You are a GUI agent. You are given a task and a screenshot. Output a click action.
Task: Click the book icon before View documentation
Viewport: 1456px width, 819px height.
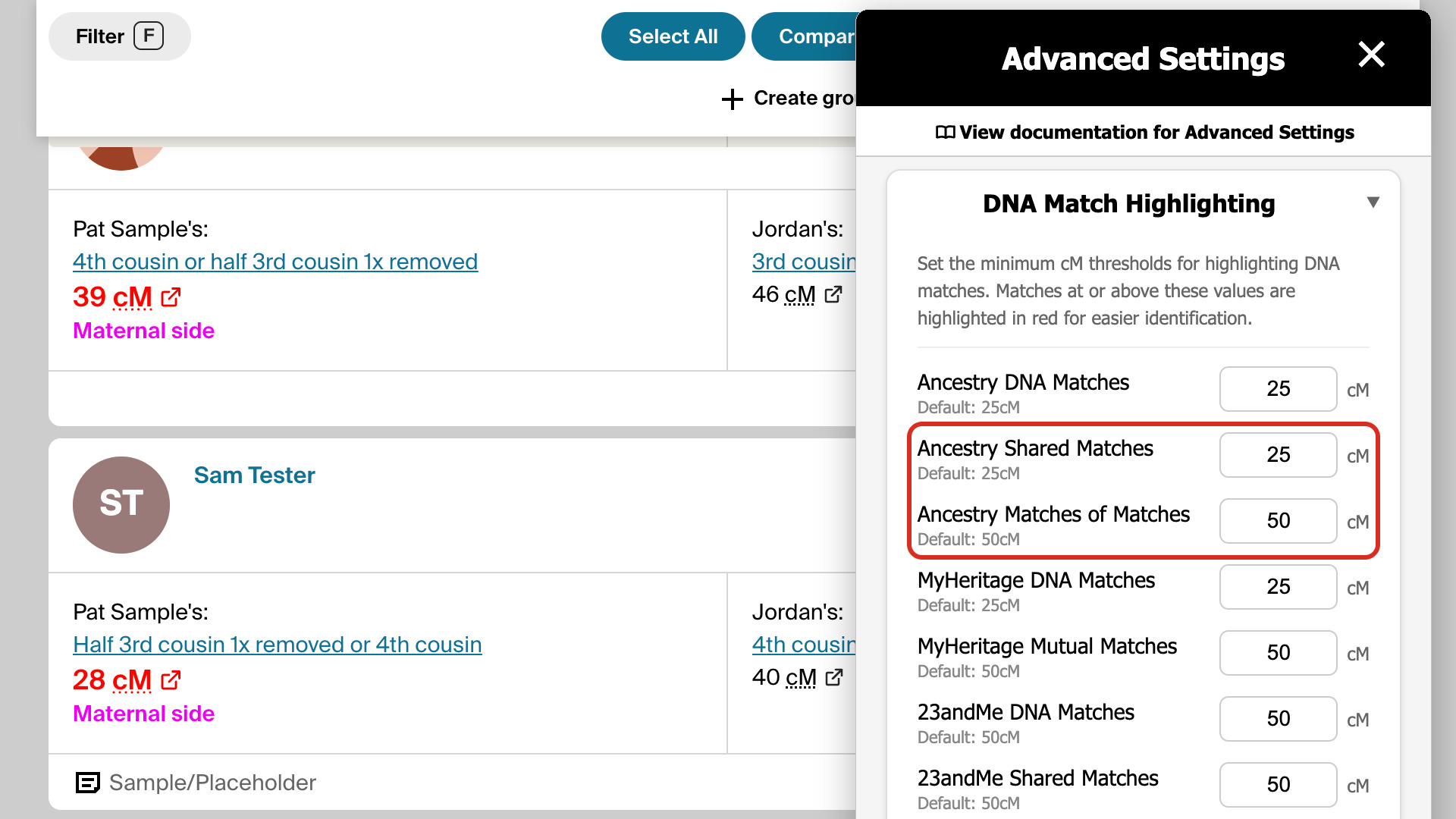point(945,133)
